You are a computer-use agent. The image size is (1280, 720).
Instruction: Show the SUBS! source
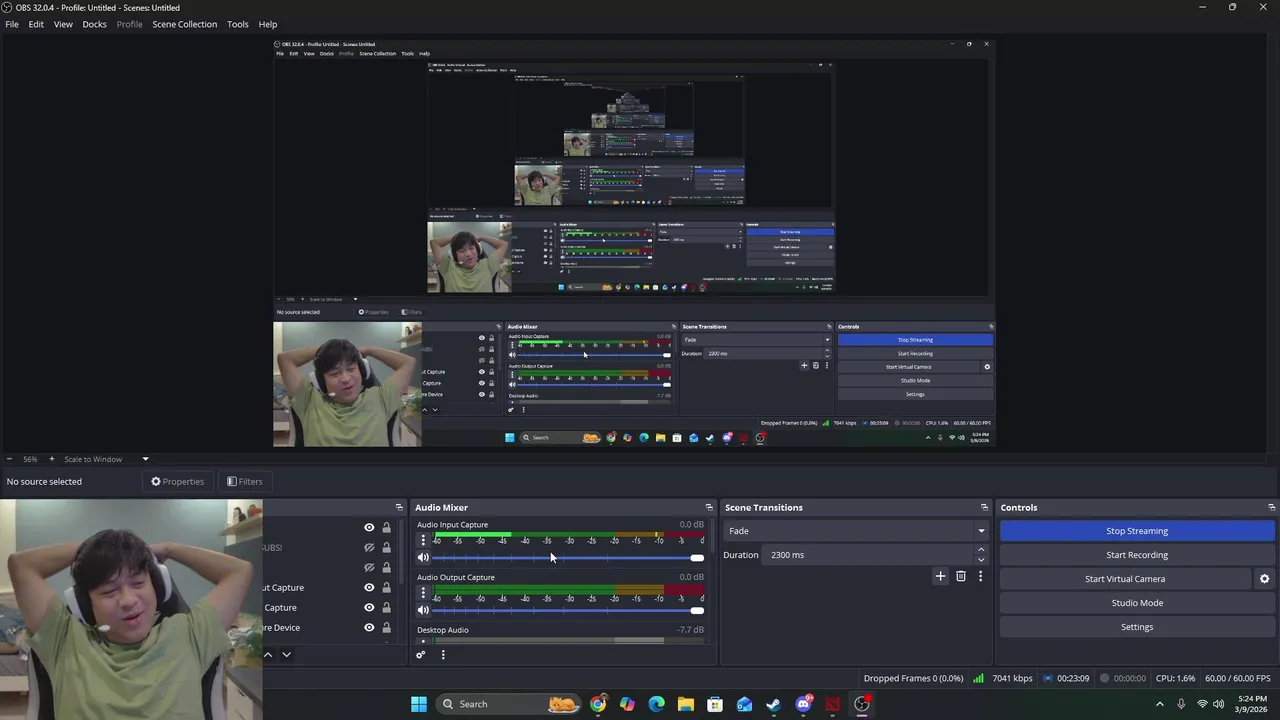pyautogui.click(x=369, y=548)
